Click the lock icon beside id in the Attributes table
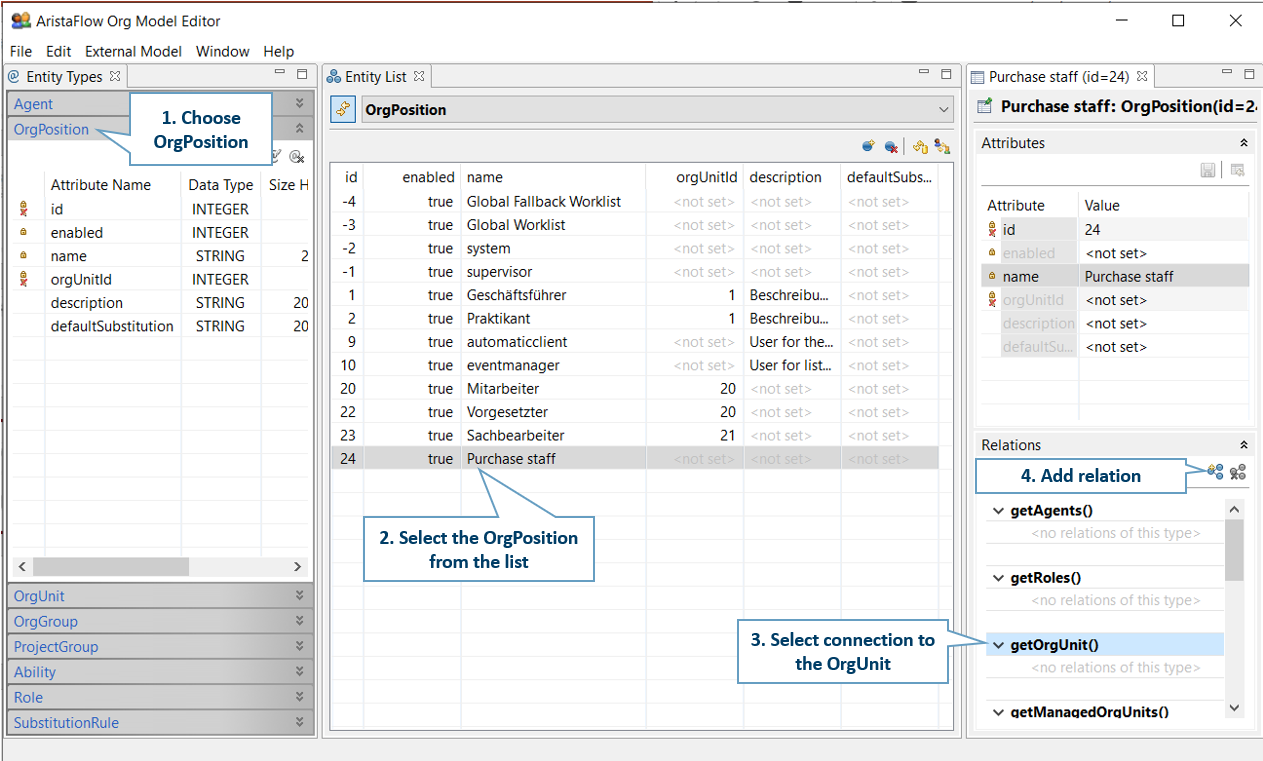 click(992, 230)
